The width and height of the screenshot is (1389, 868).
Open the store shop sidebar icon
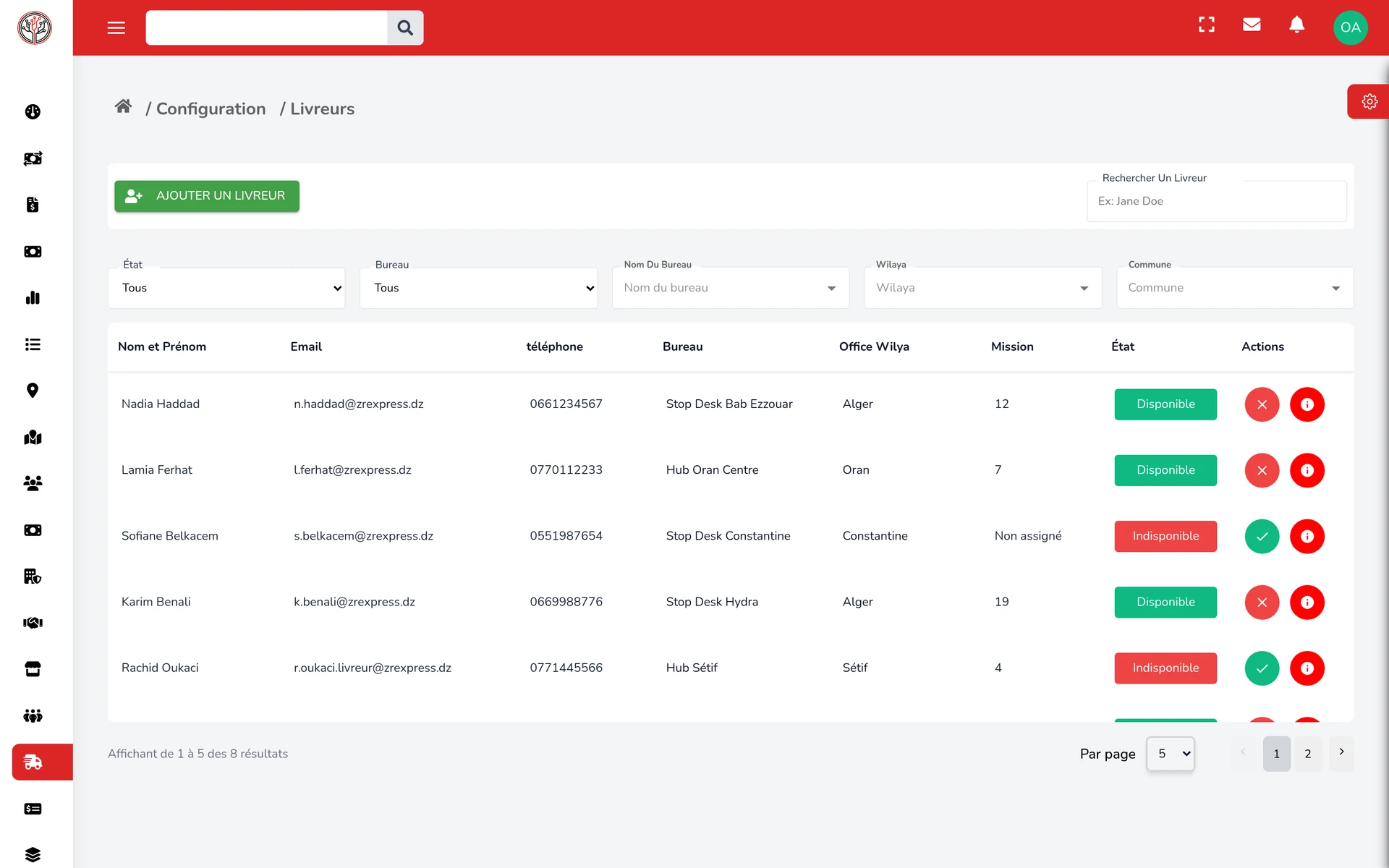click(x=33, y=669)
